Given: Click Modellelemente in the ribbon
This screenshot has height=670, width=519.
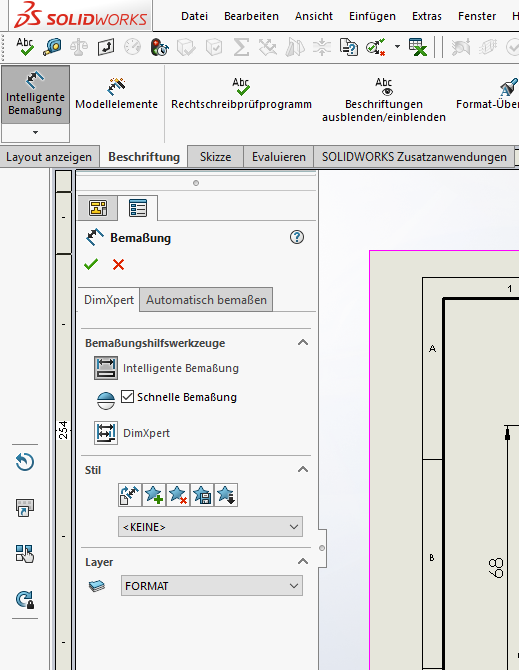Looking at the screenshot, I should 117,93.
